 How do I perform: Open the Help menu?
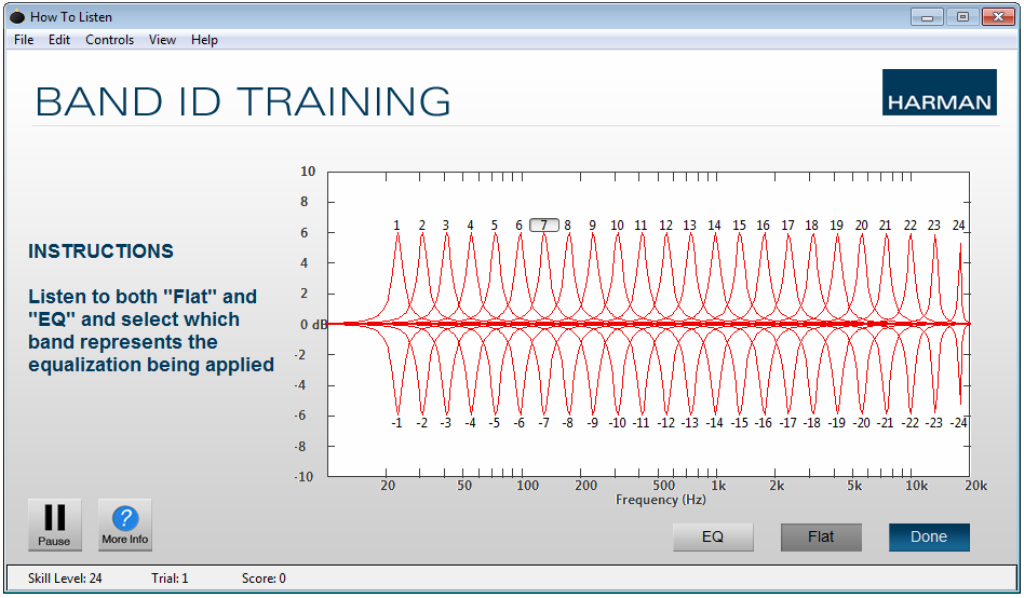(x=204, y=40)
